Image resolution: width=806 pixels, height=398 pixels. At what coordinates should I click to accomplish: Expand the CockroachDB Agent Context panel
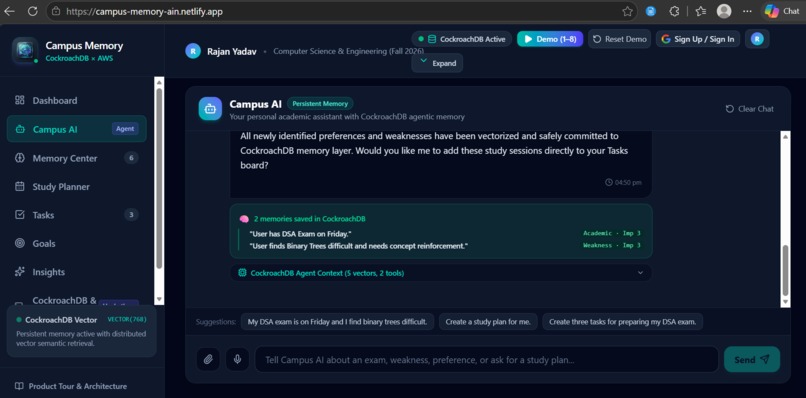[x=441, y=273]
